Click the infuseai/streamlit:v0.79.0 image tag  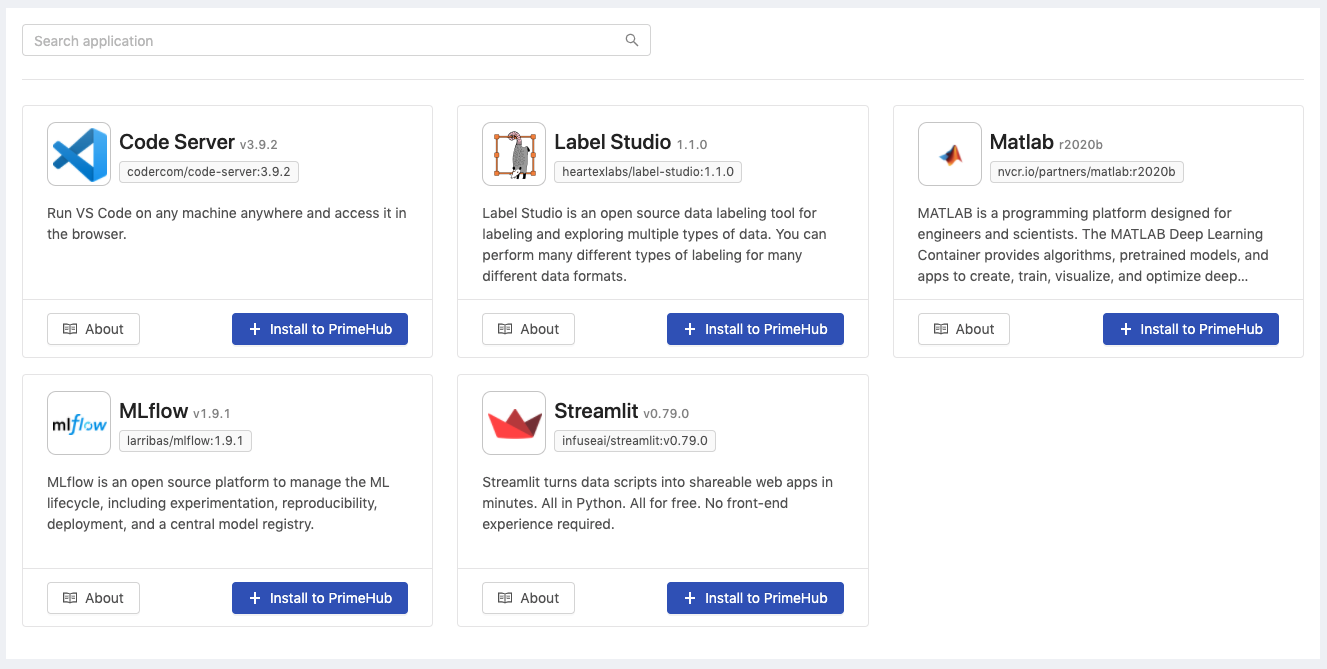coord(635,441)
